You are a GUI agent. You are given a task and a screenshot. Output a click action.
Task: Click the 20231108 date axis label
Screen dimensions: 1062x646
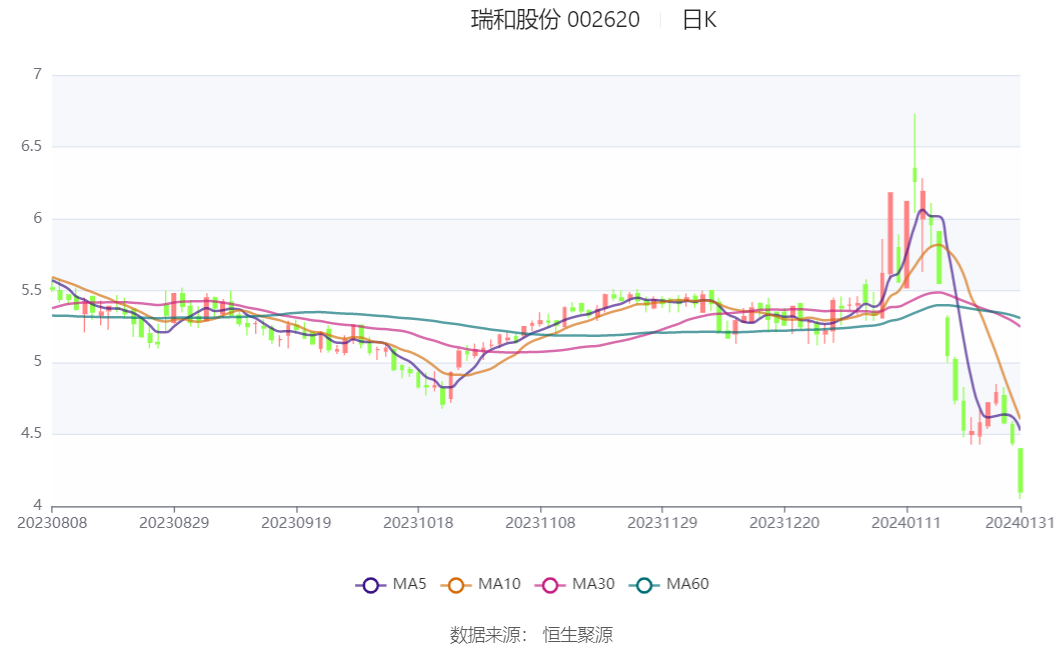click(x=540, y=523)
